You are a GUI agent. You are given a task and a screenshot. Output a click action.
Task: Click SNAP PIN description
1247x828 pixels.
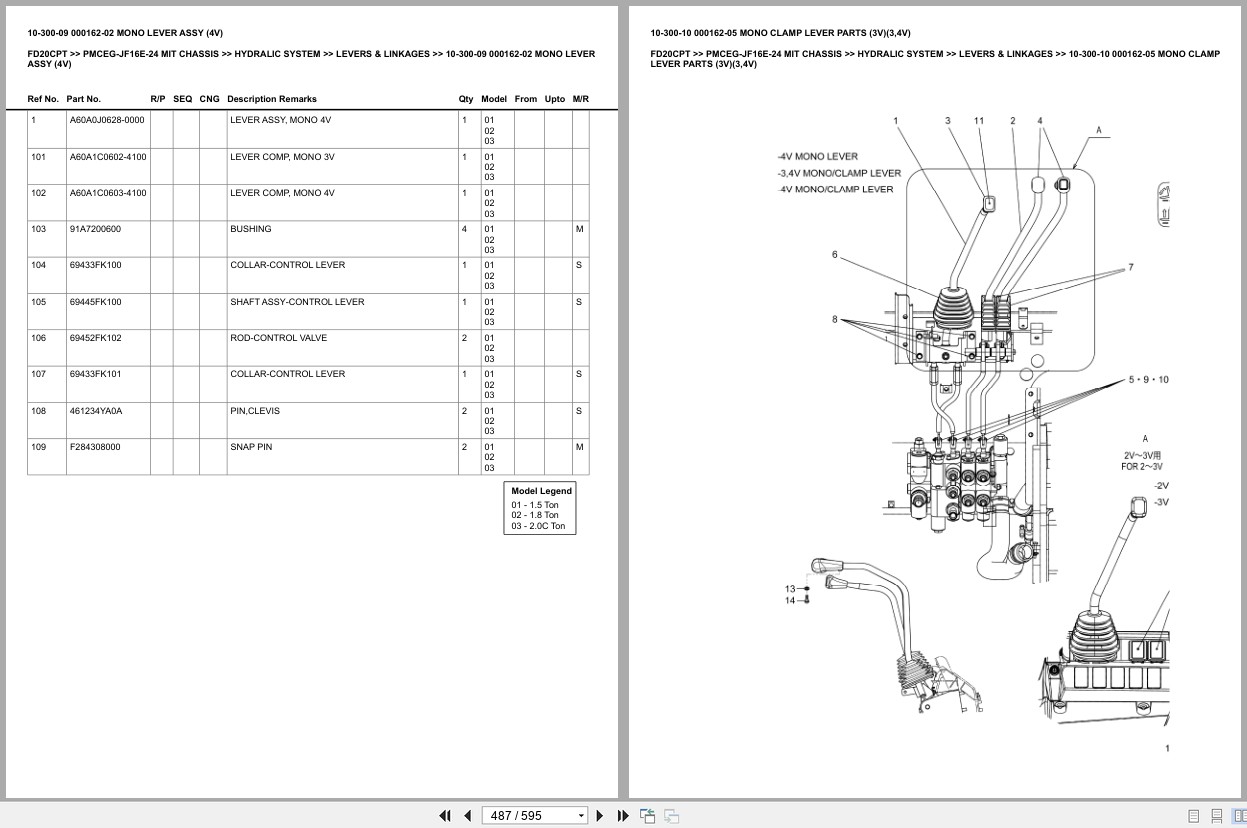251,447
